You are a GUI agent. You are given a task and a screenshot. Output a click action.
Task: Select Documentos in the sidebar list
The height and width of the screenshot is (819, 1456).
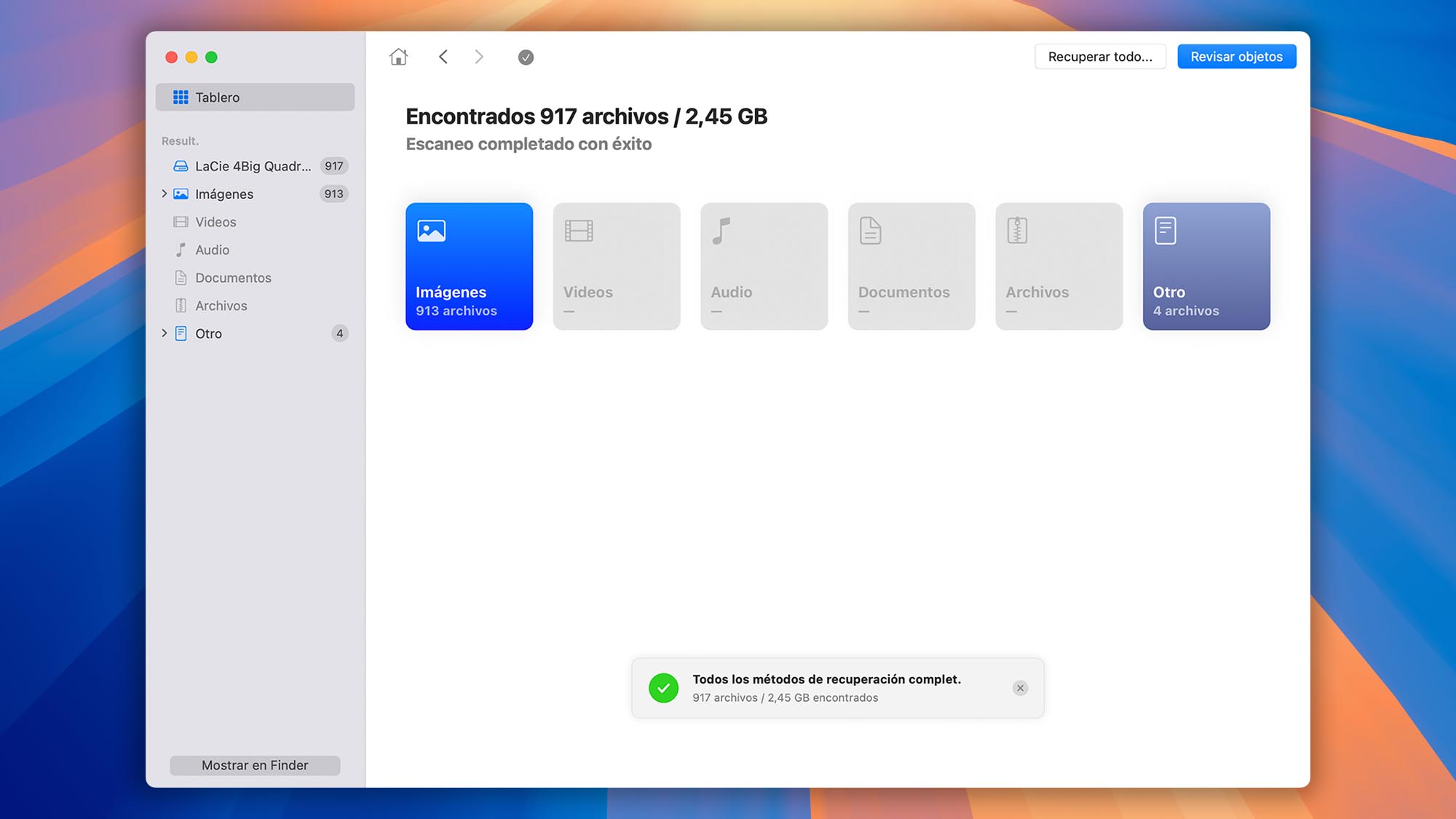255,277
